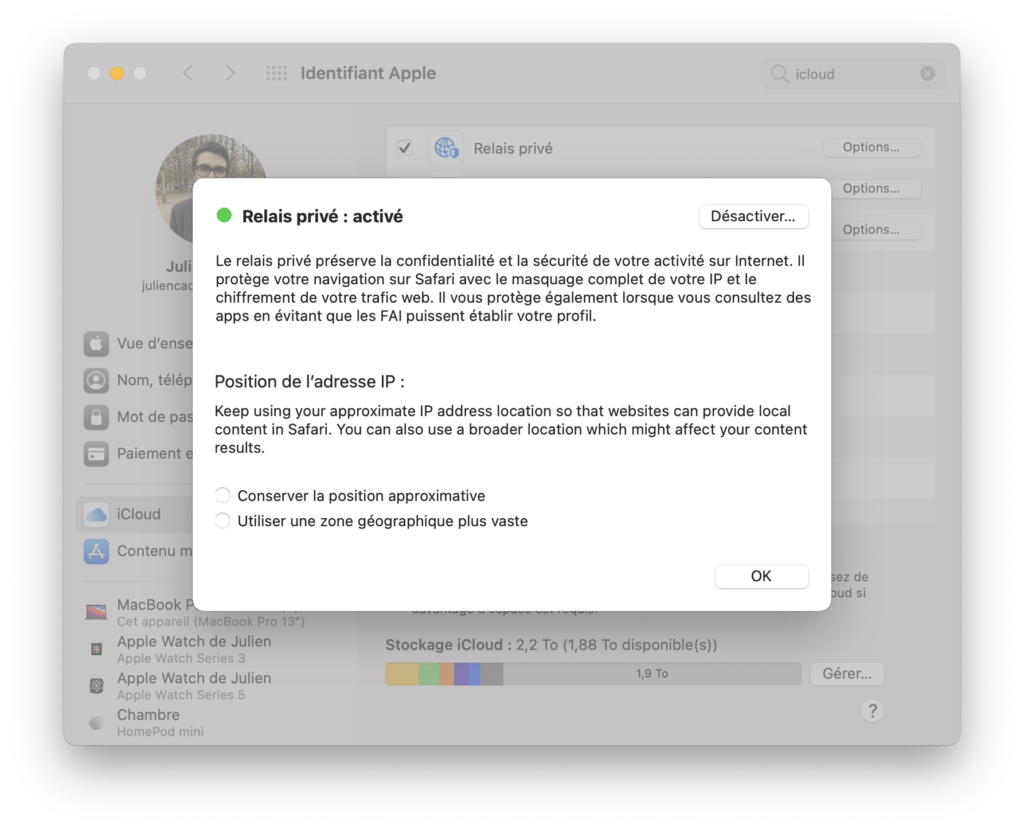The height and width of the screenshot is (830, 1024).
Task: Go back with the left chevron
Action: (188, 72)
